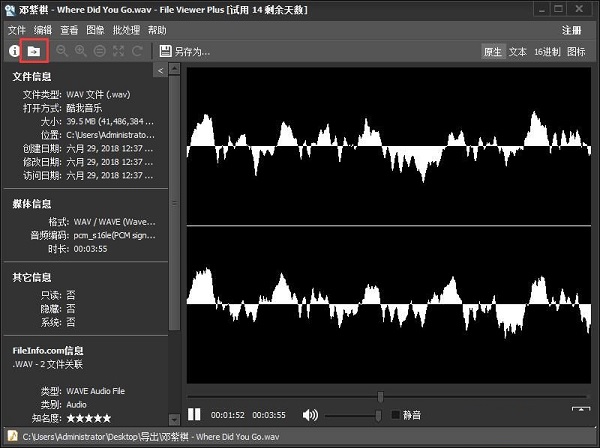Screen dimensions: 600x448
Task: Click the scroll-down arrow of info panel
Action: point(176,418)
